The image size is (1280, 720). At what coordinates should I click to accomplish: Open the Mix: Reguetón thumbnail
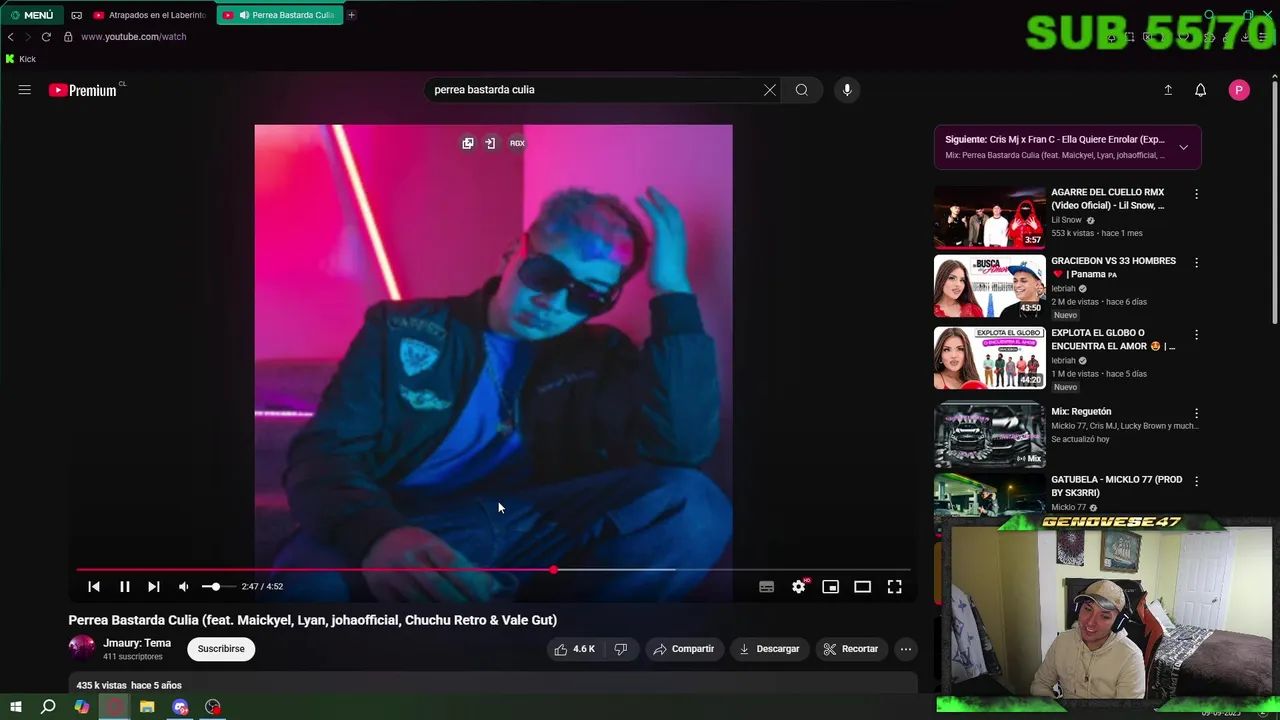989,435
